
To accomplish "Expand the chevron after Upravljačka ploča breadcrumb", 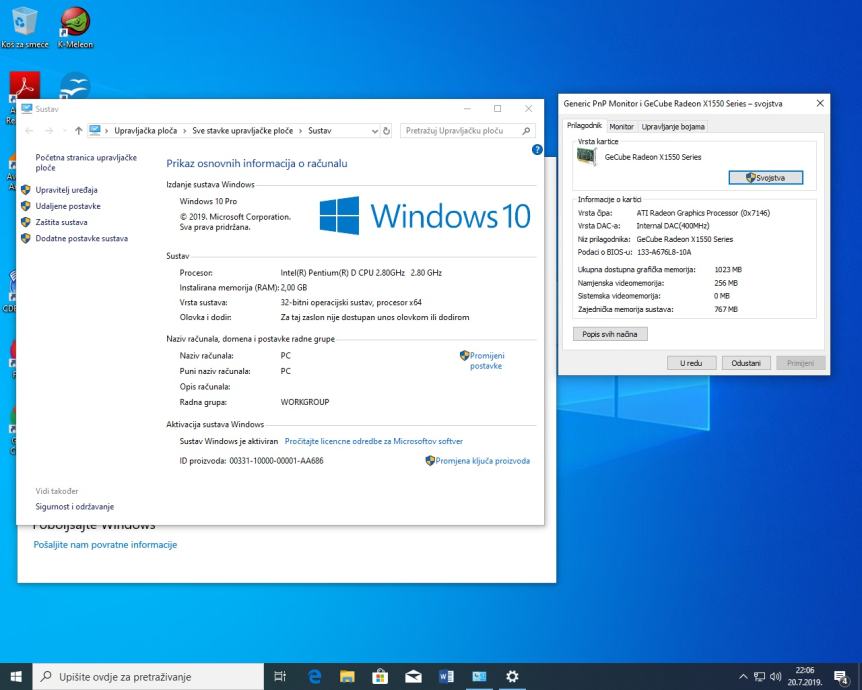I will coord(185,130).
